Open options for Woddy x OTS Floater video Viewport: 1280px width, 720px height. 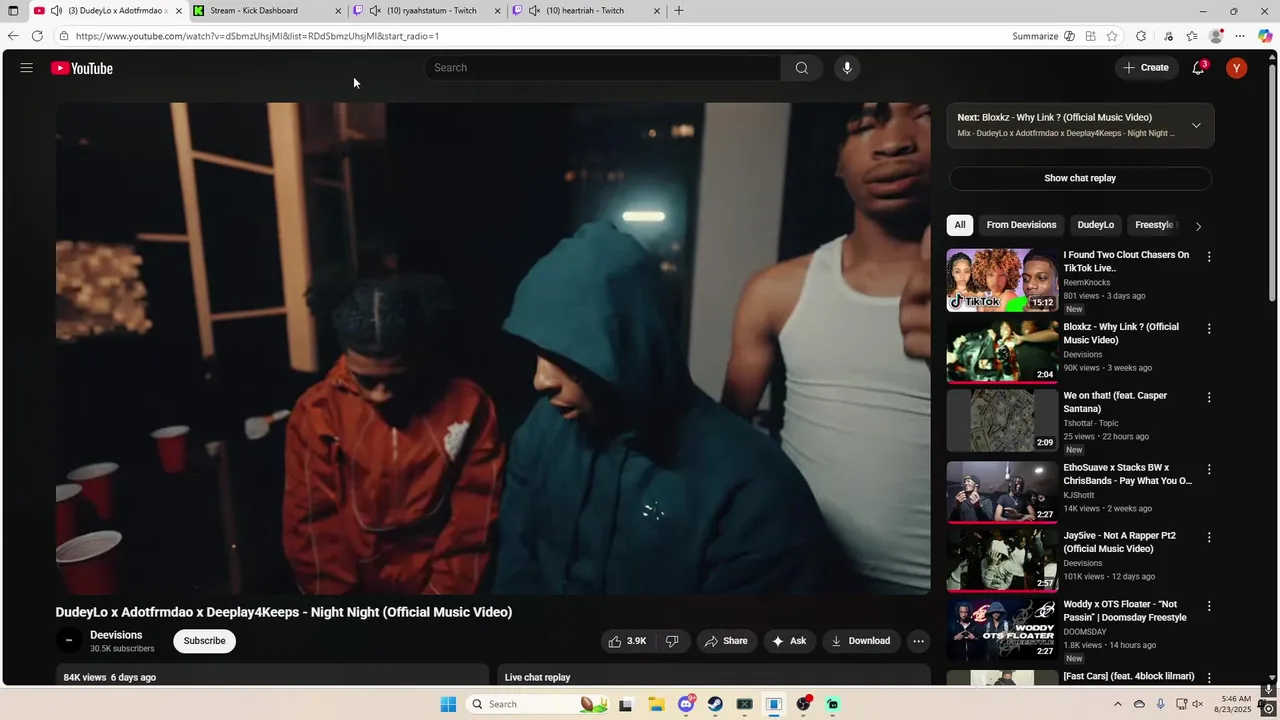point(1209,606)
